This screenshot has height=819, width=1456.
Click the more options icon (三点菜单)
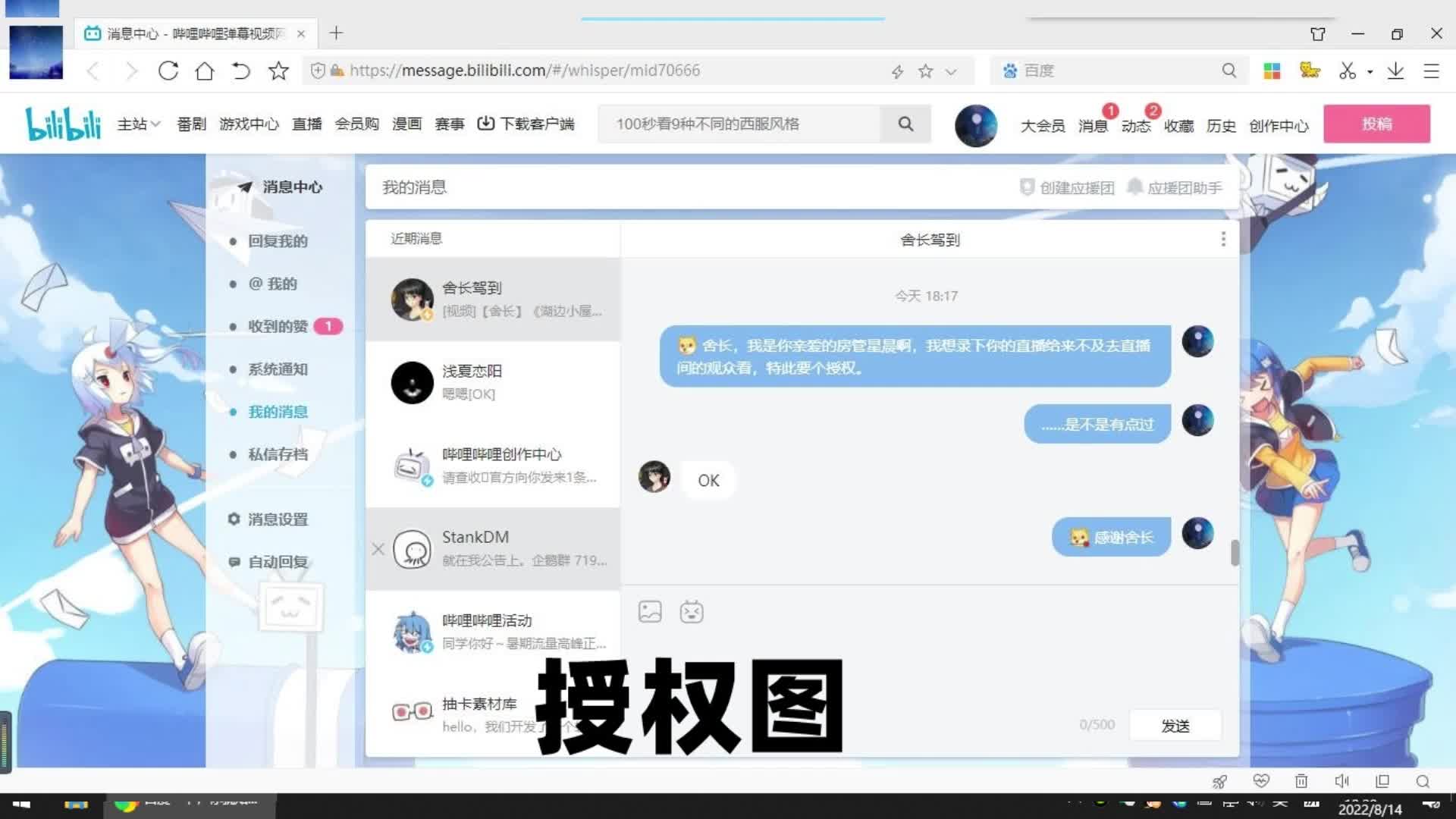coord(1223,239)
